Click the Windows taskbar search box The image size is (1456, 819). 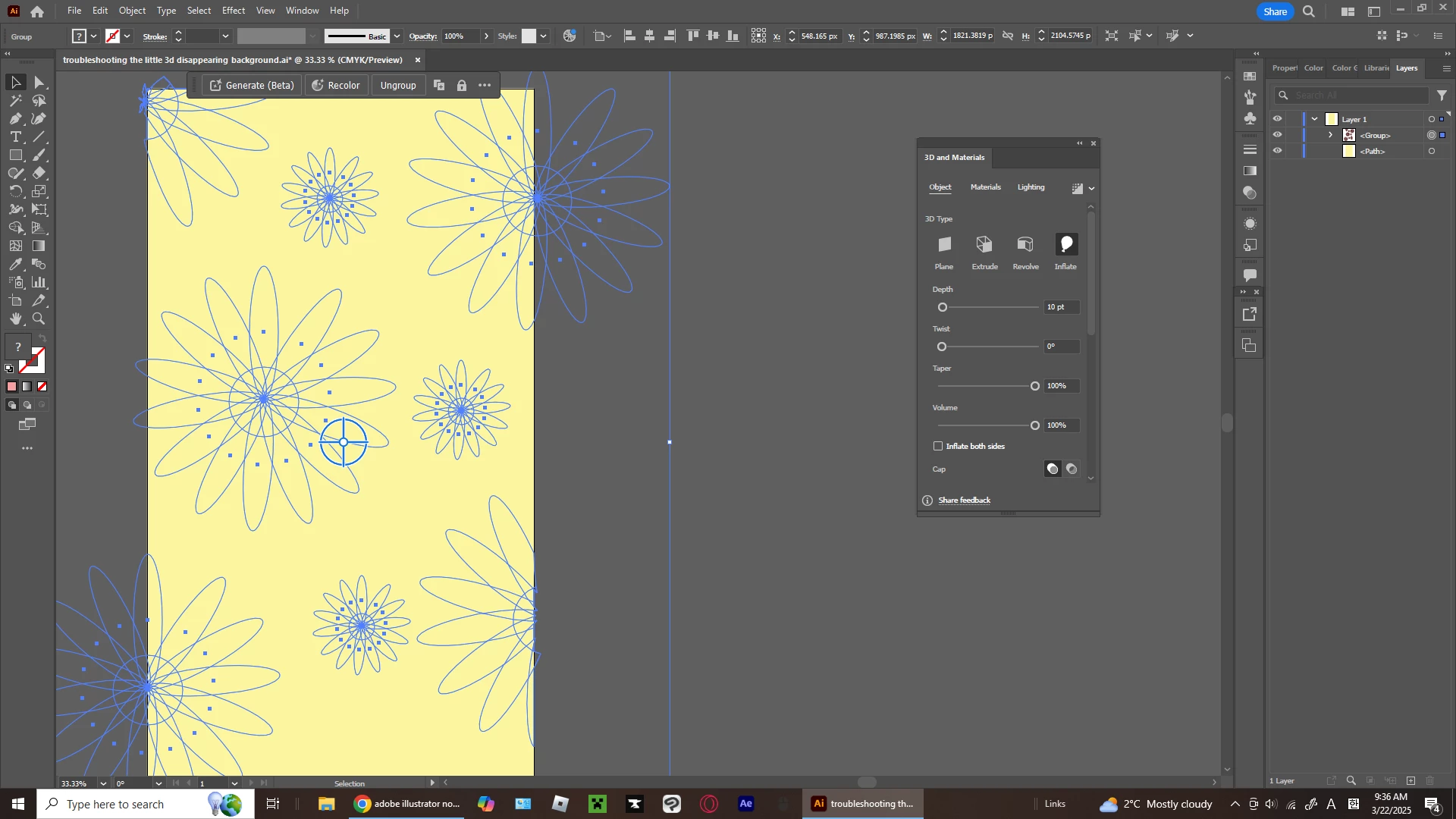coord(114,805)
